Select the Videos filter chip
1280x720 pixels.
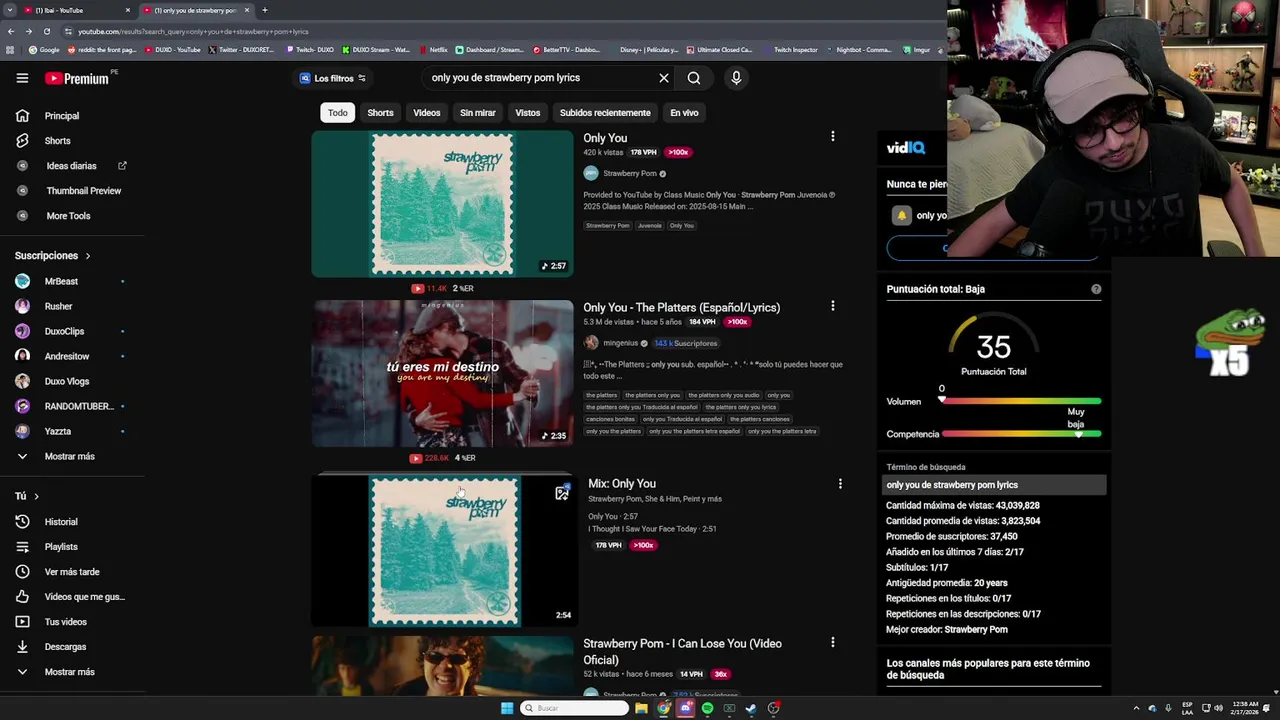coord(427,113)
